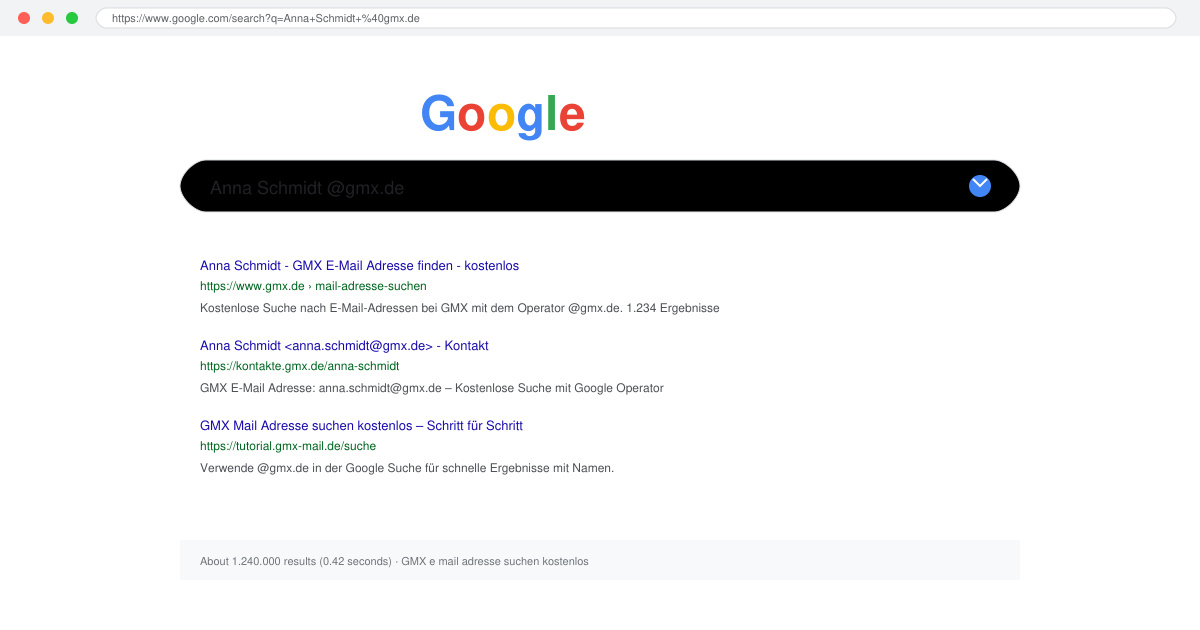Click the browser address bar URL
Viewport: 1200px width, 630px height.
(636, 18)
